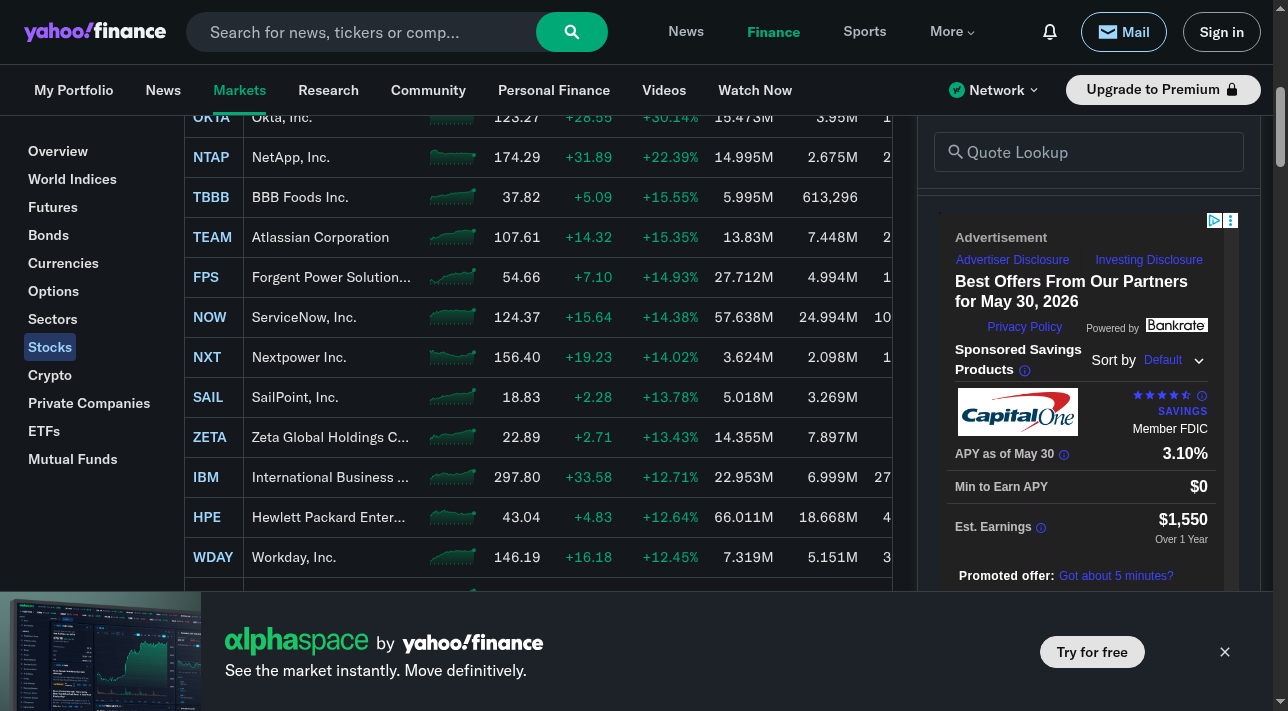The height and width of the screenshot is (711, 1288).
Task: Click the 37.82 price for TBBB
Action: (x=521, y=197)
